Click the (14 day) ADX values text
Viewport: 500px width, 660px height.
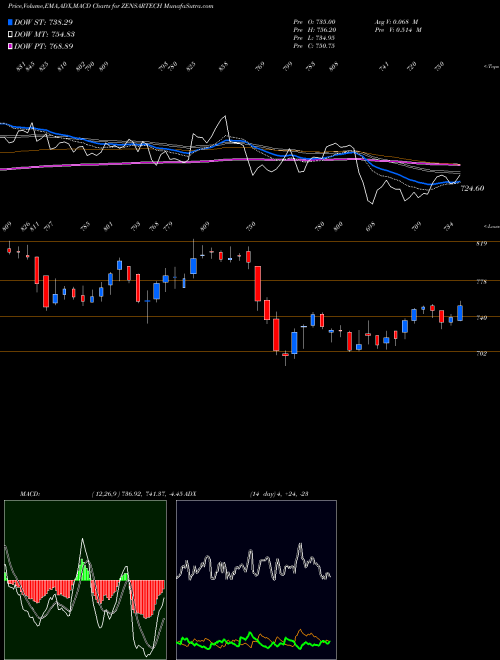coord(279,494)
